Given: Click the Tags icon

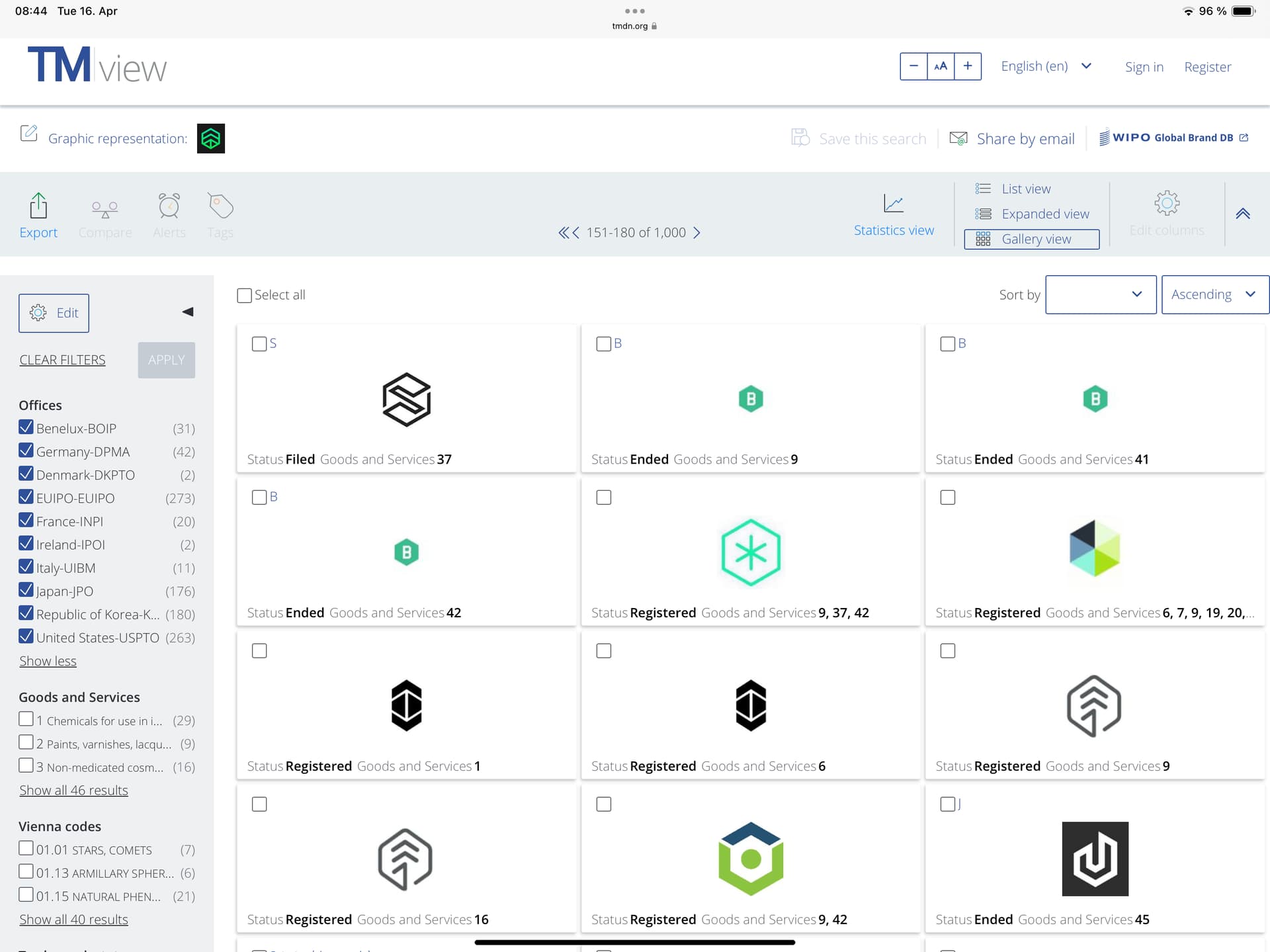Looking at the screenshot, I should click(220, 206).
